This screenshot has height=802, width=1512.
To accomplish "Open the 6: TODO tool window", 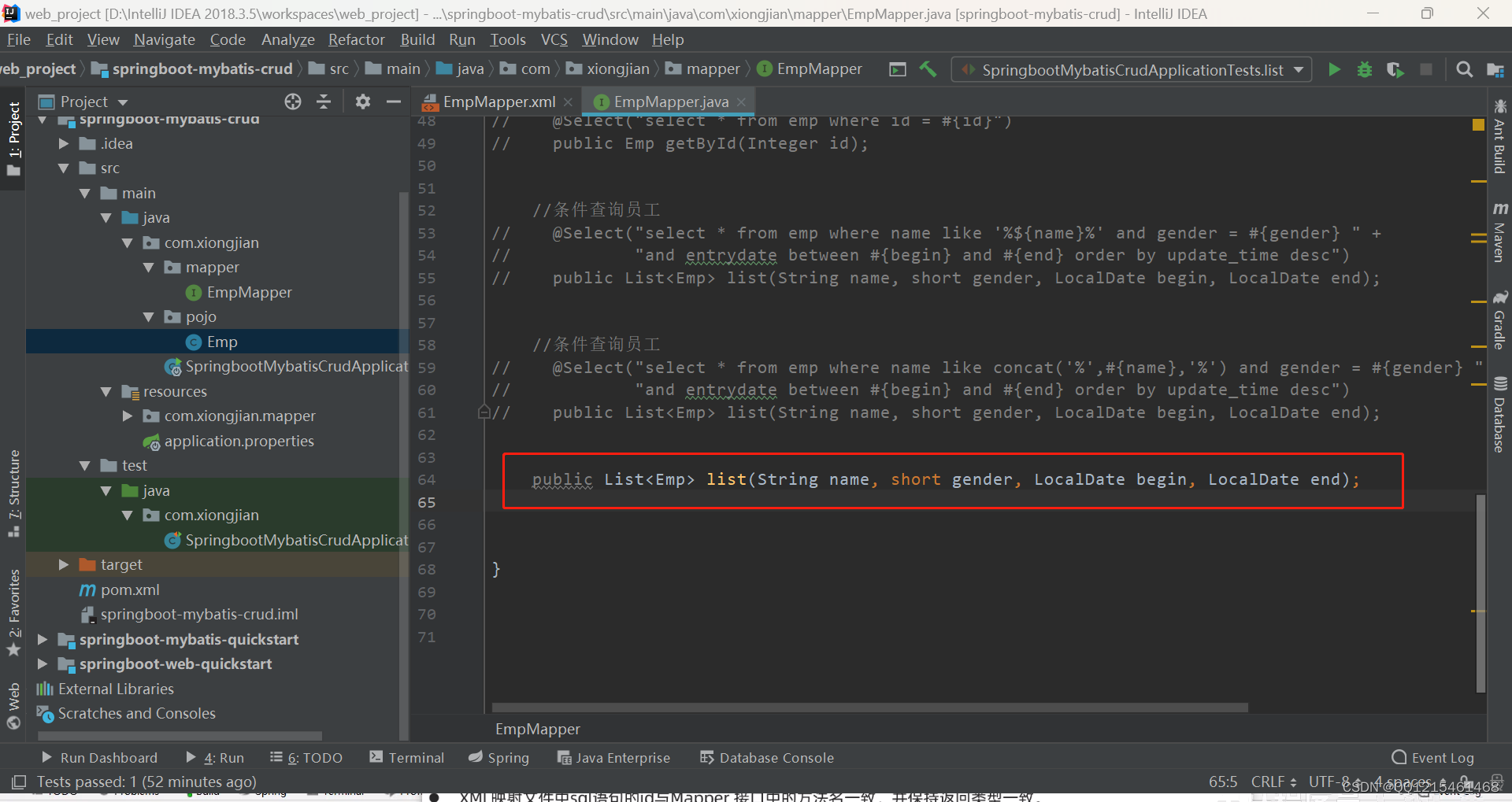I will pos(306,757).
